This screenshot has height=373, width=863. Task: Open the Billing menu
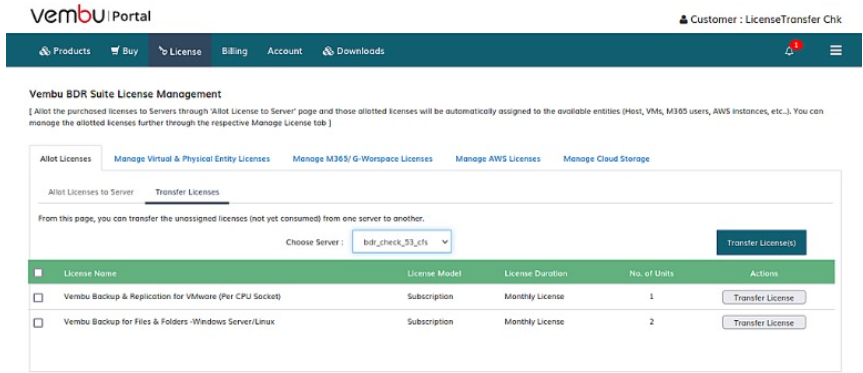[234, 51]
